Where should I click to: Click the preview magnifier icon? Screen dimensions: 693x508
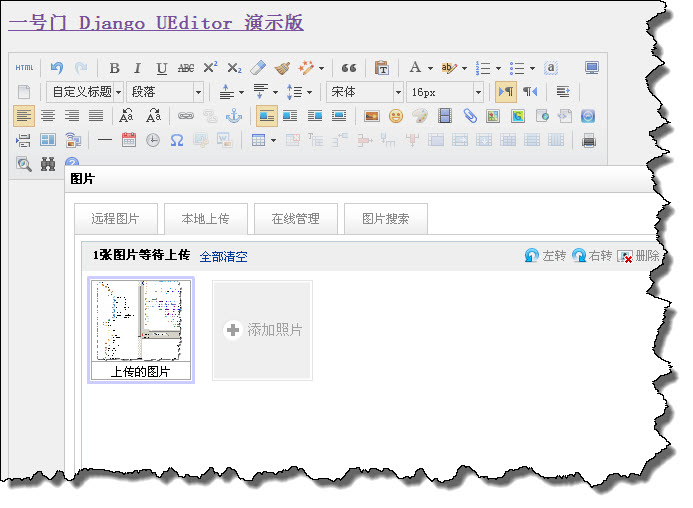(24, 164)
